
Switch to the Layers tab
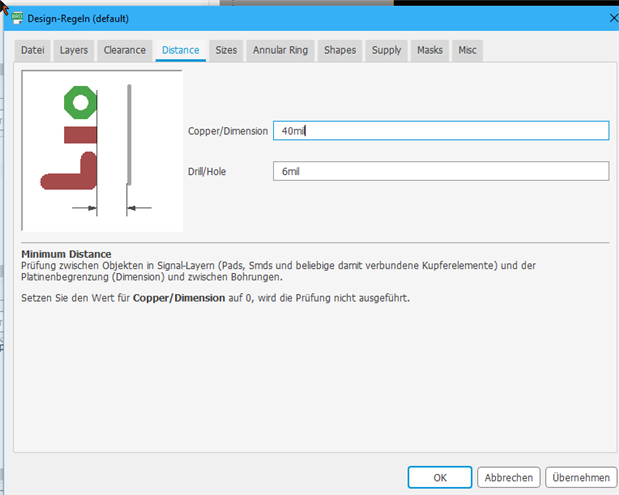pyautogui.click(x=74, y=50)
